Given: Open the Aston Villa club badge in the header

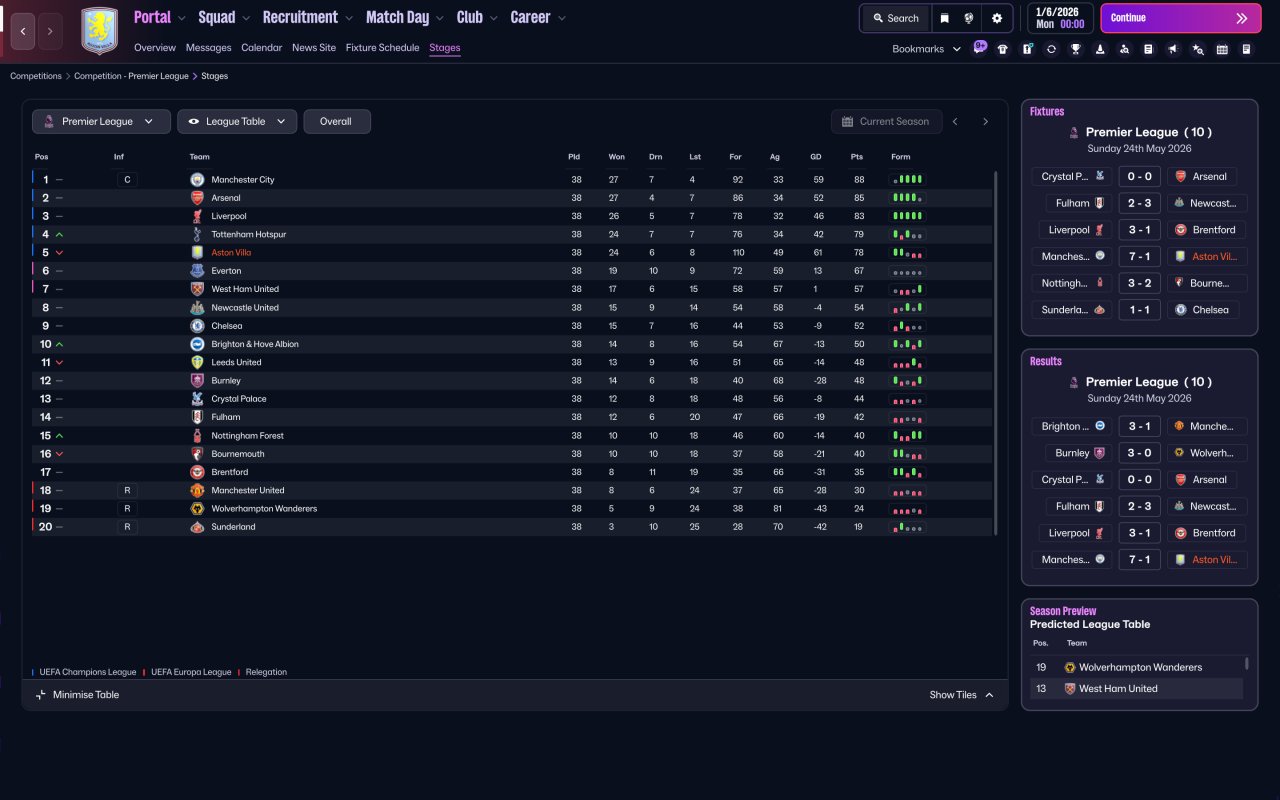Looking at the screenshot, I should (x=99, y=30).
